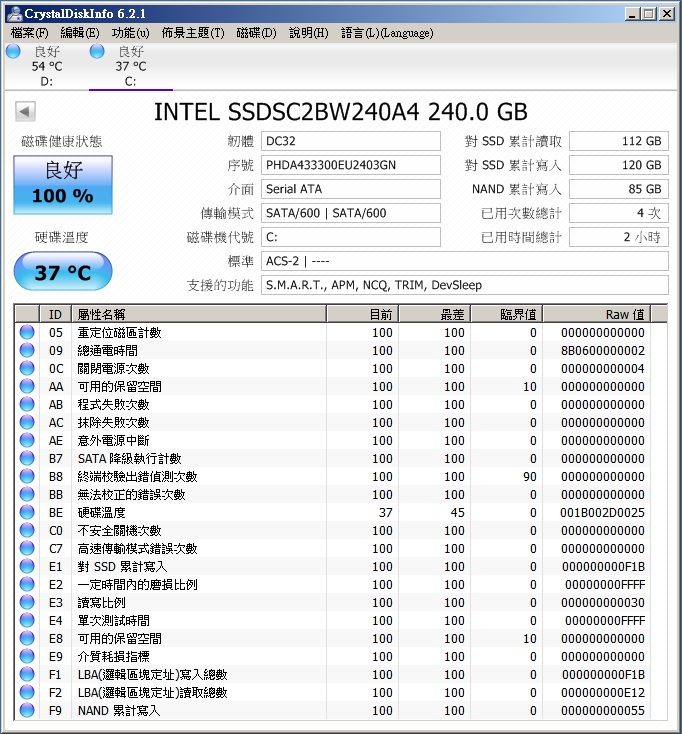Click the status icon for attribute 0C
682x734 pixels.
27,368
